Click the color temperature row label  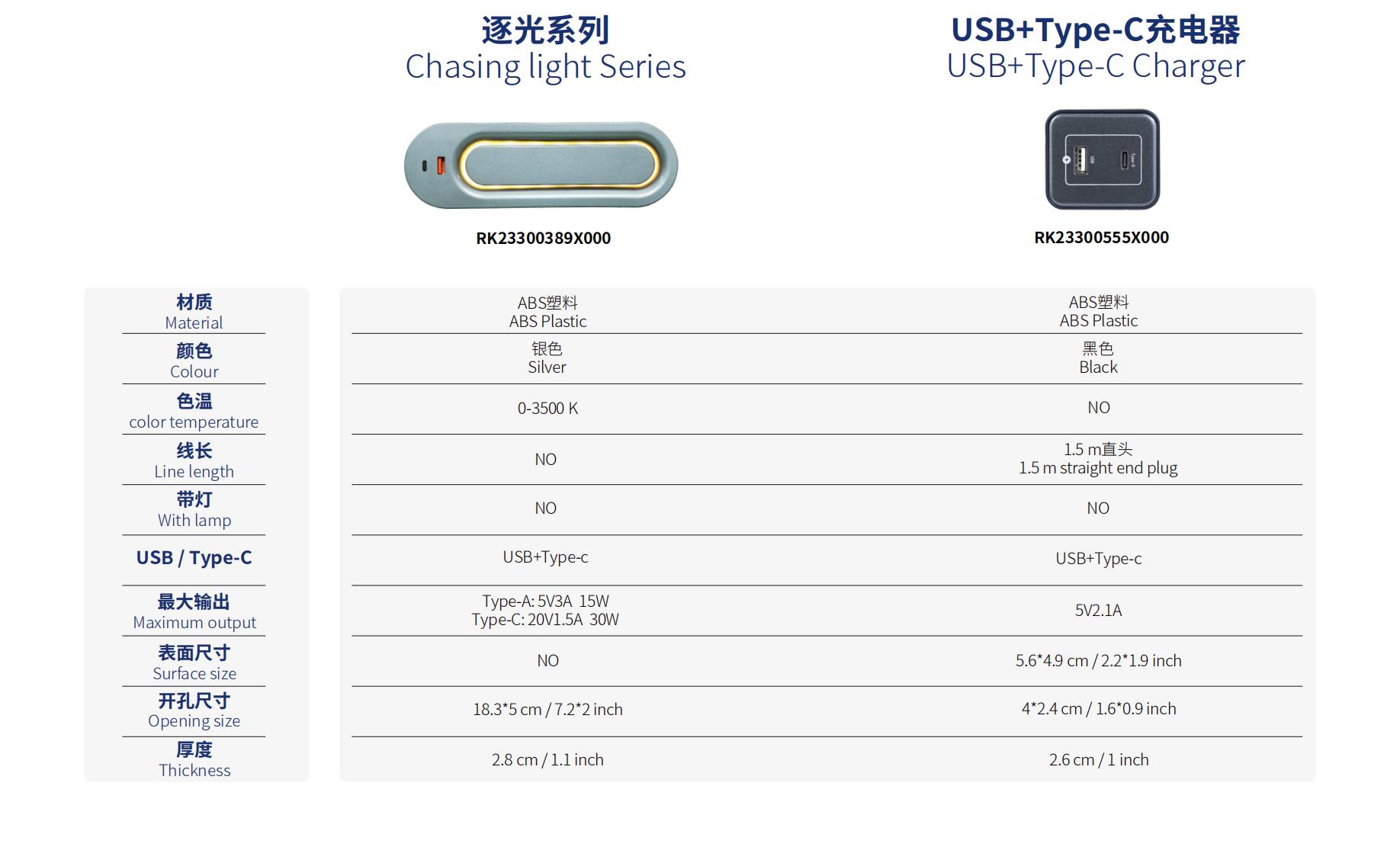194,411
